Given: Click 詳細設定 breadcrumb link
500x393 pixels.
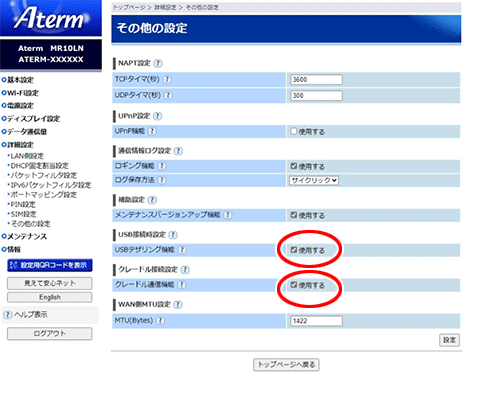Looking at the screenshot, I should pos(165,7).
